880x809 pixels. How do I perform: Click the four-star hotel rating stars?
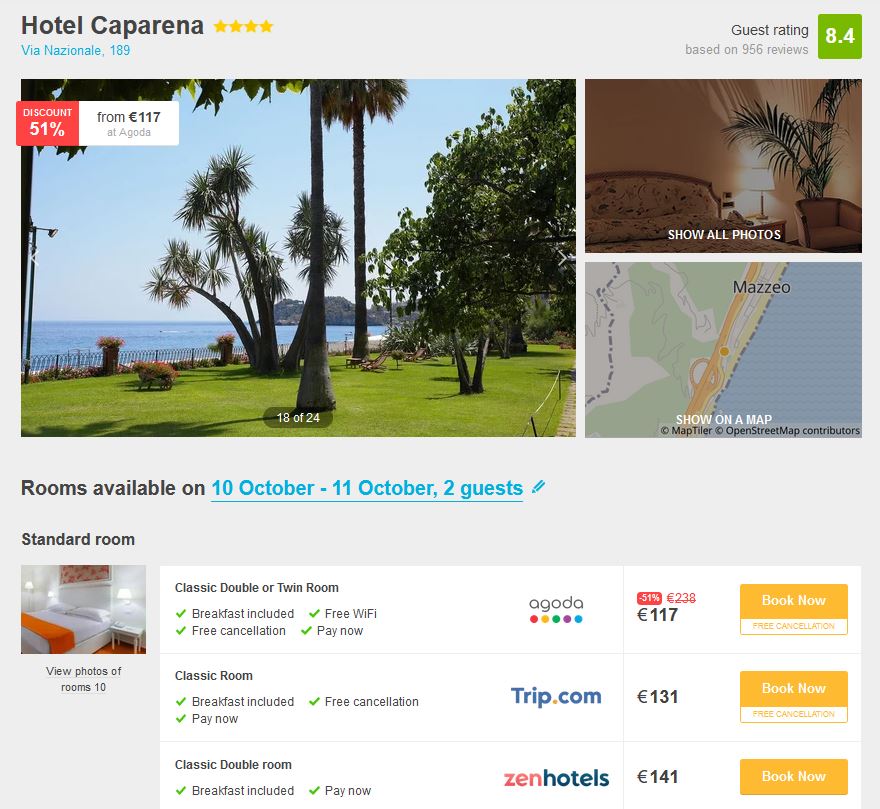point(244,26)
